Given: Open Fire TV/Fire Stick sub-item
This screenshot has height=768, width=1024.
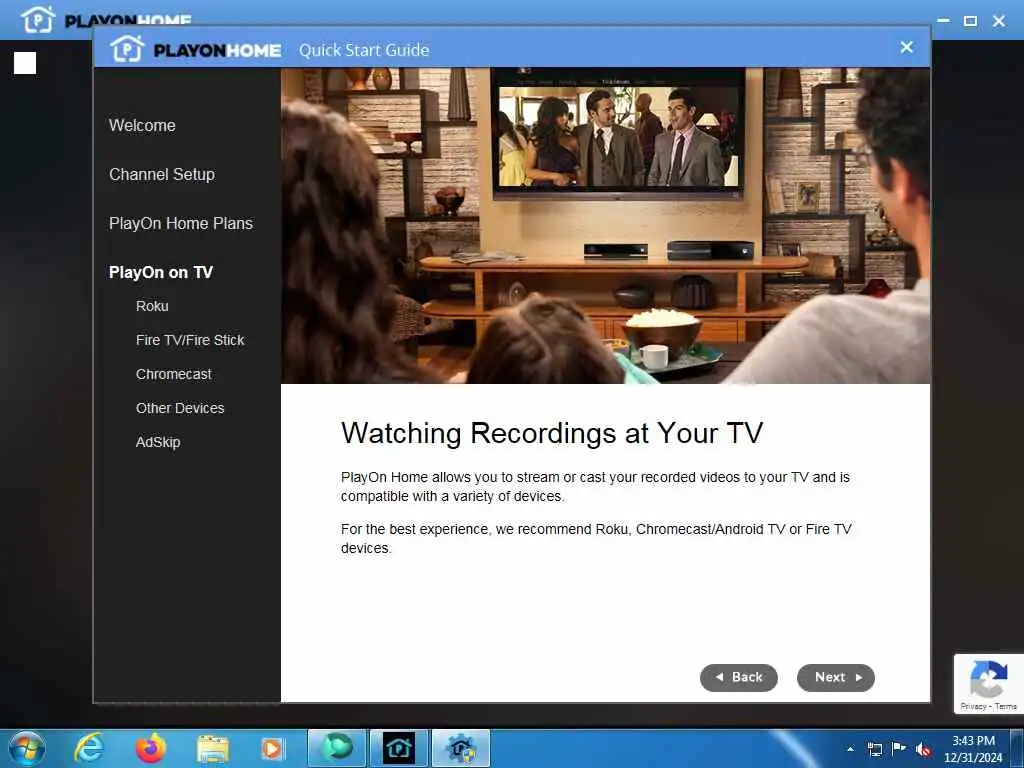Looking at the screenshot, I should click(189, 340).
